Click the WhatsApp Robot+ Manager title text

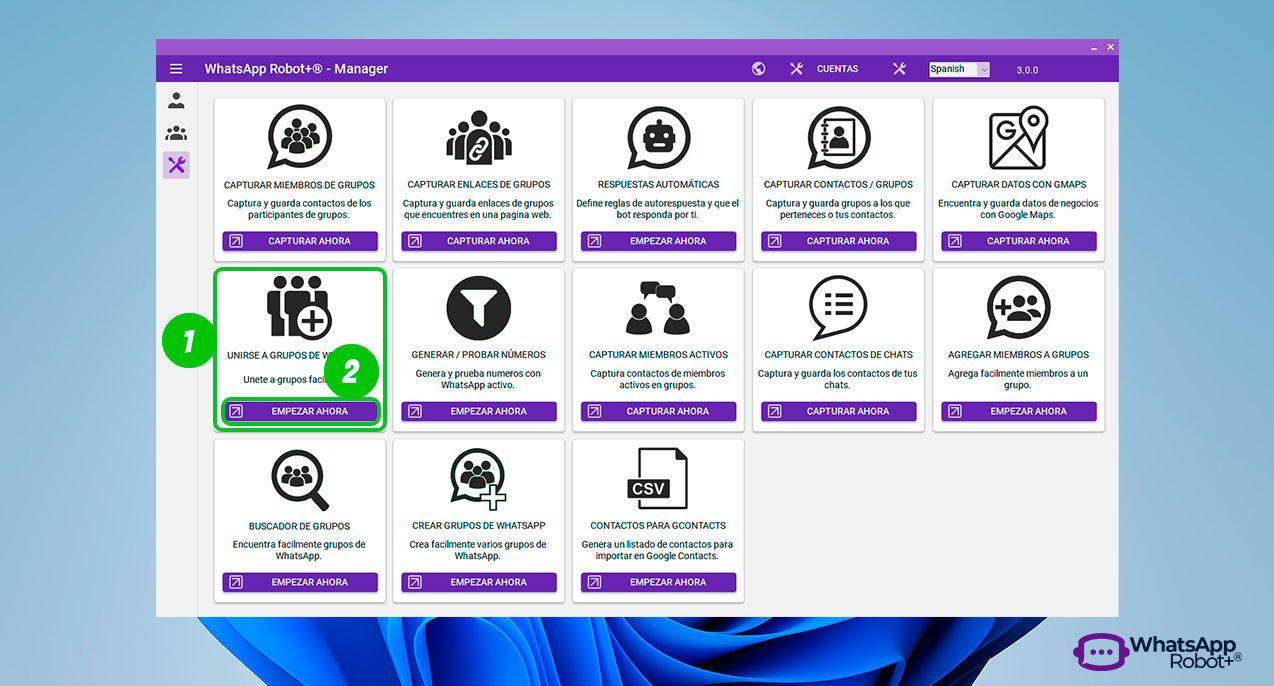296,69
